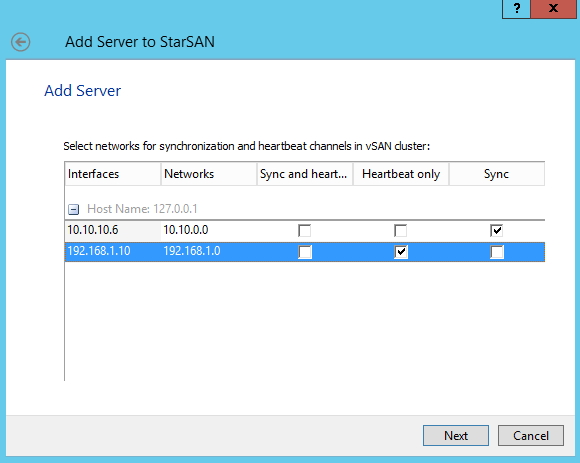Select the 10.10.10.6 interface row
This screenshot has height=463, width=580.
[304, 230]
